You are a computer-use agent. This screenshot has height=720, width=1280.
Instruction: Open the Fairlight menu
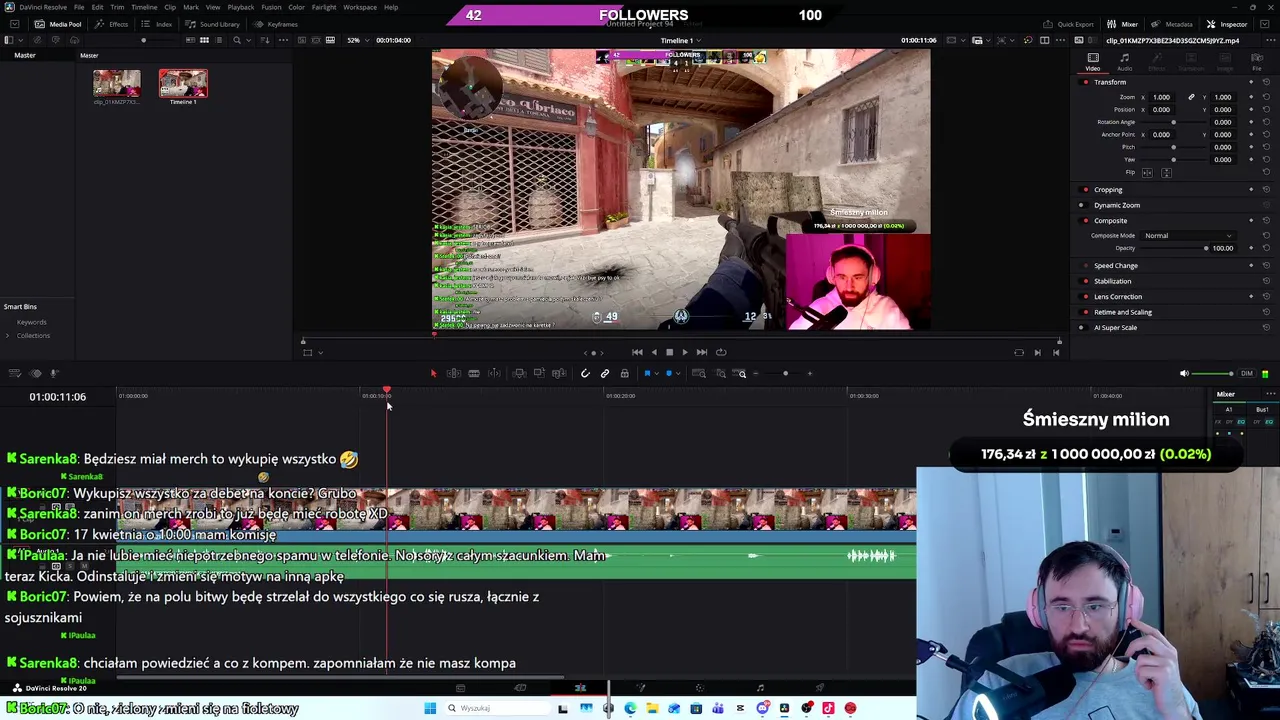coord(324,7)
